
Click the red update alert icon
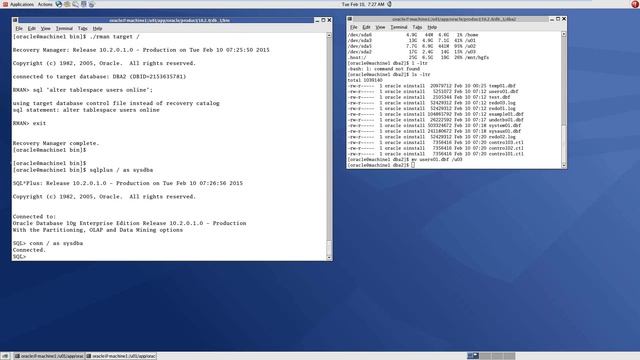tap(635, 4)
